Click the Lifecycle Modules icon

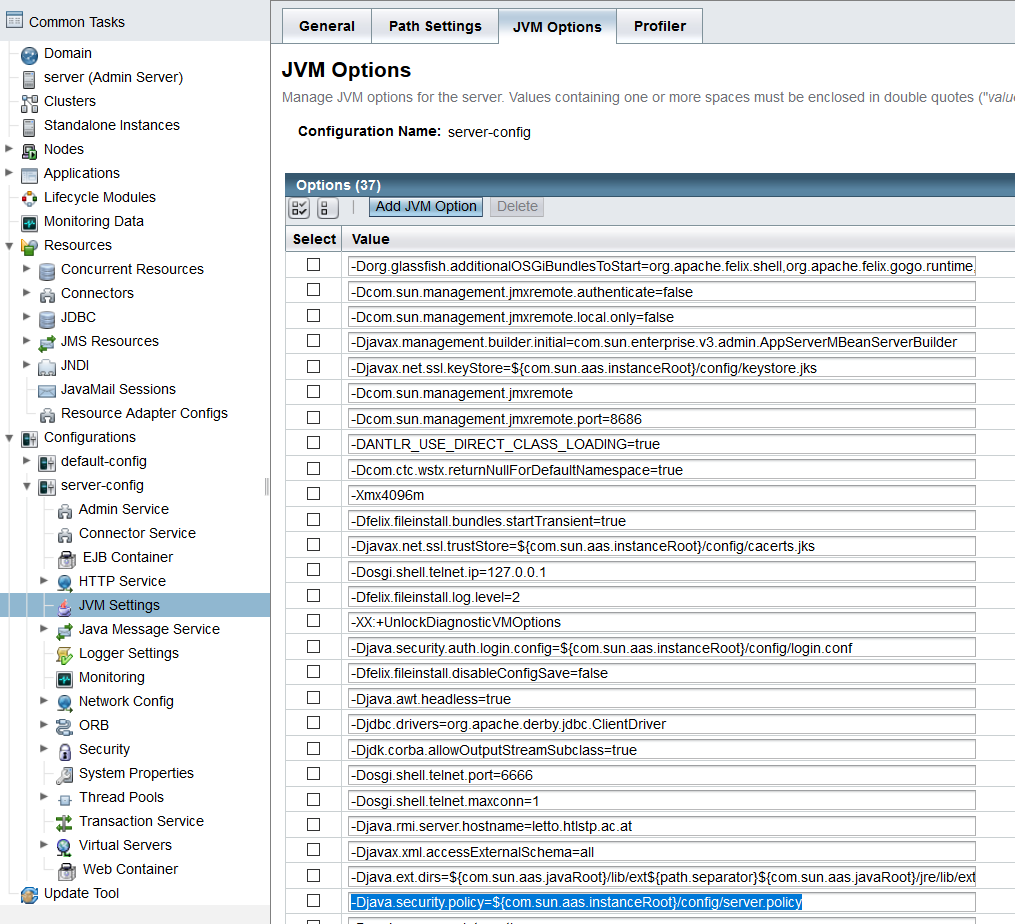29,198
